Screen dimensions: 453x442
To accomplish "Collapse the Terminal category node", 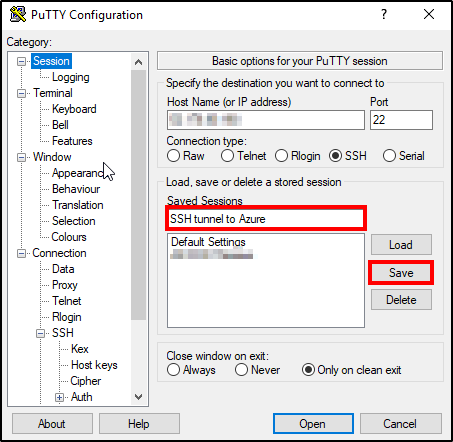I will (x=21, y=93).
